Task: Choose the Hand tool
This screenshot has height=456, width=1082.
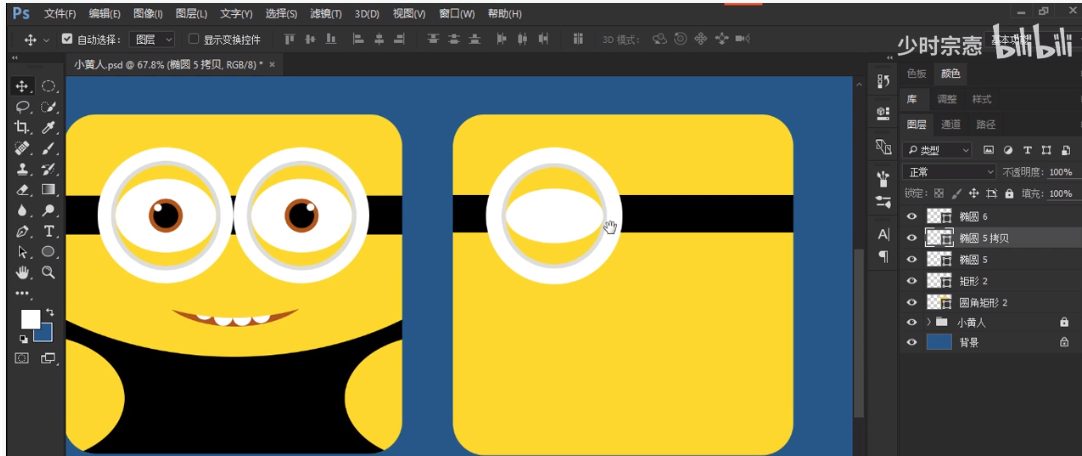Action: (22, 272)
